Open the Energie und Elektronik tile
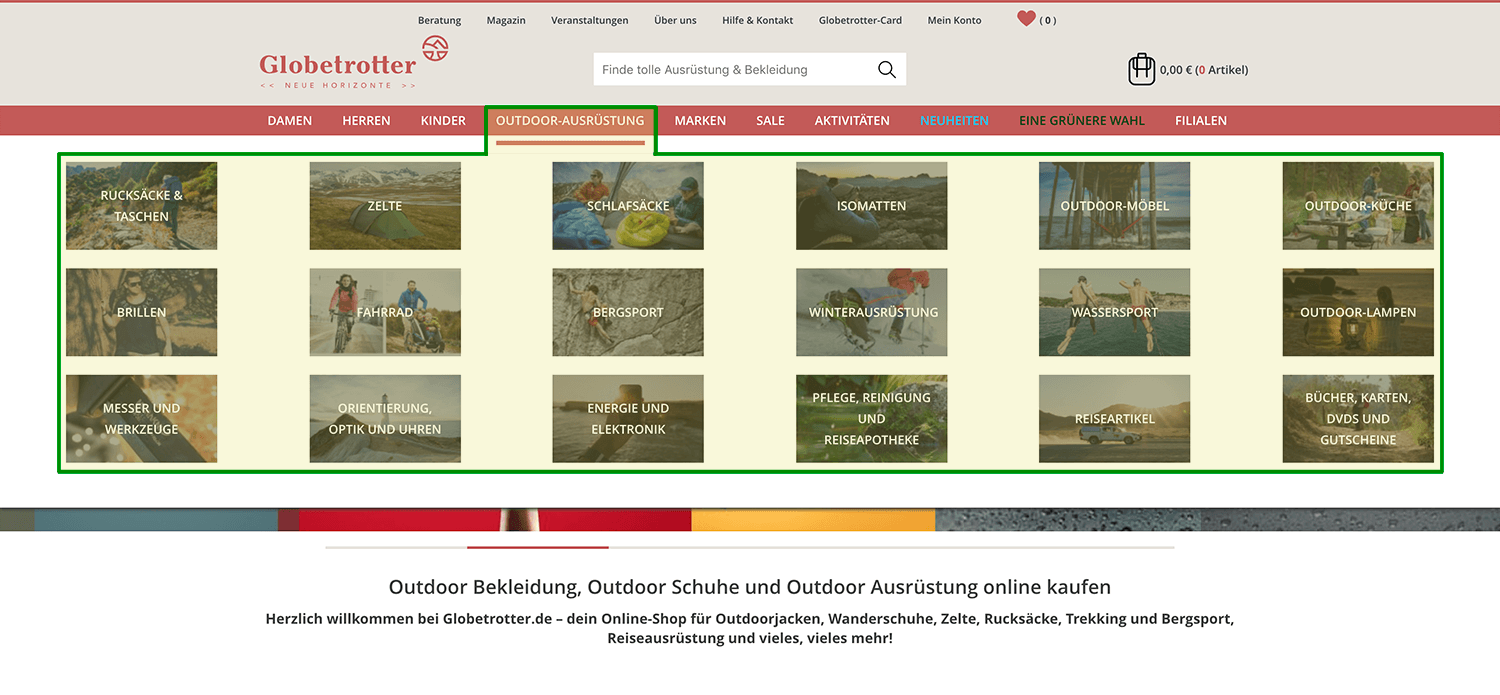1500x695 pixels. click(628, 418)
